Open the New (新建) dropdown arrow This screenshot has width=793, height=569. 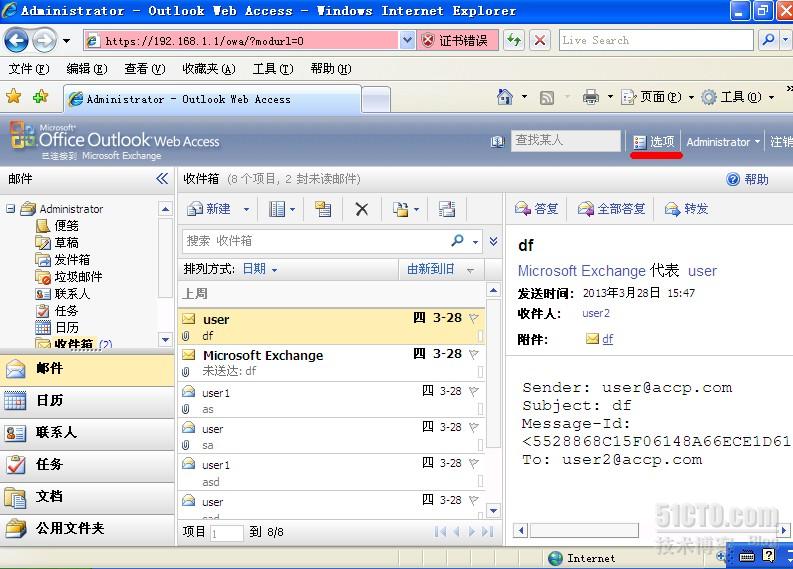[246, 209]
